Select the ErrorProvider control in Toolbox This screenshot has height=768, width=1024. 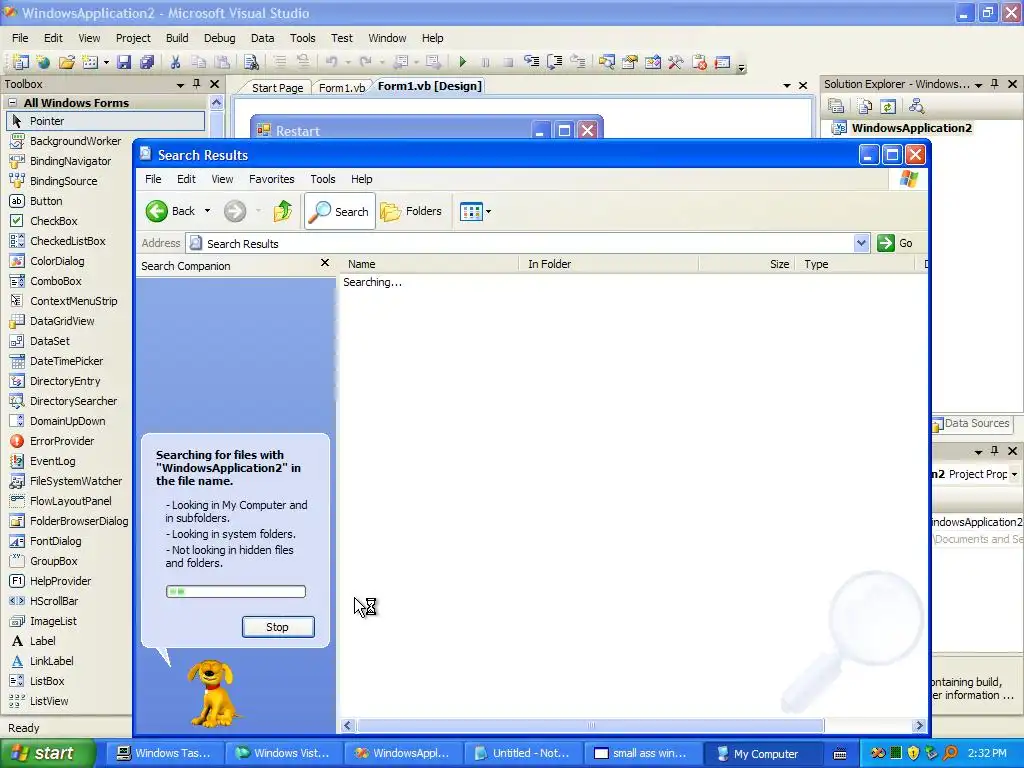click(x=62, y=441)
